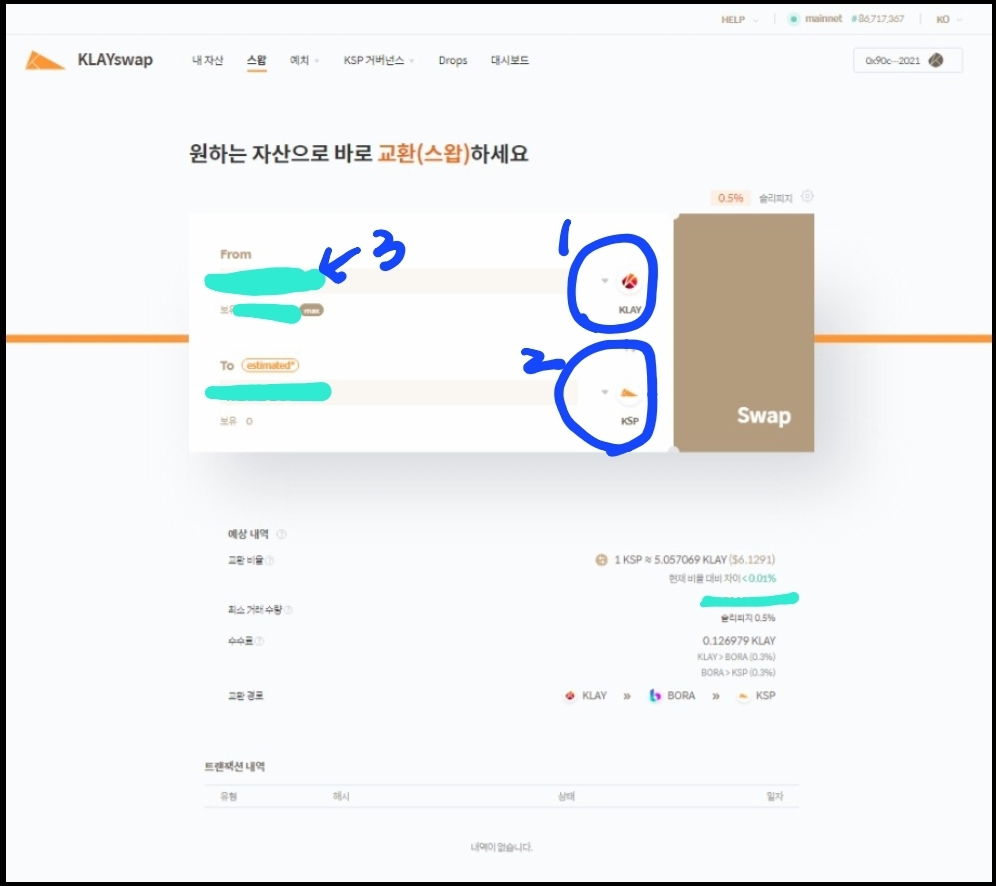Open the From token dropdown arrow

tap(605, 281)
